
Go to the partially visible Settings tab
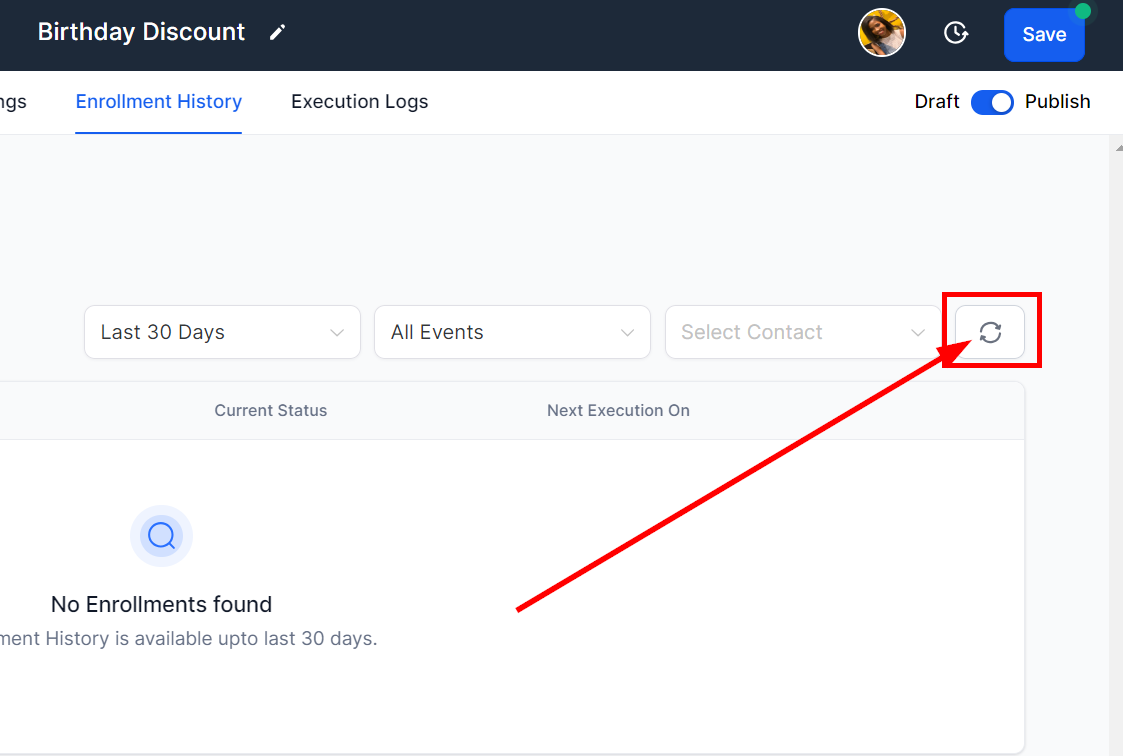pos(13,102)
